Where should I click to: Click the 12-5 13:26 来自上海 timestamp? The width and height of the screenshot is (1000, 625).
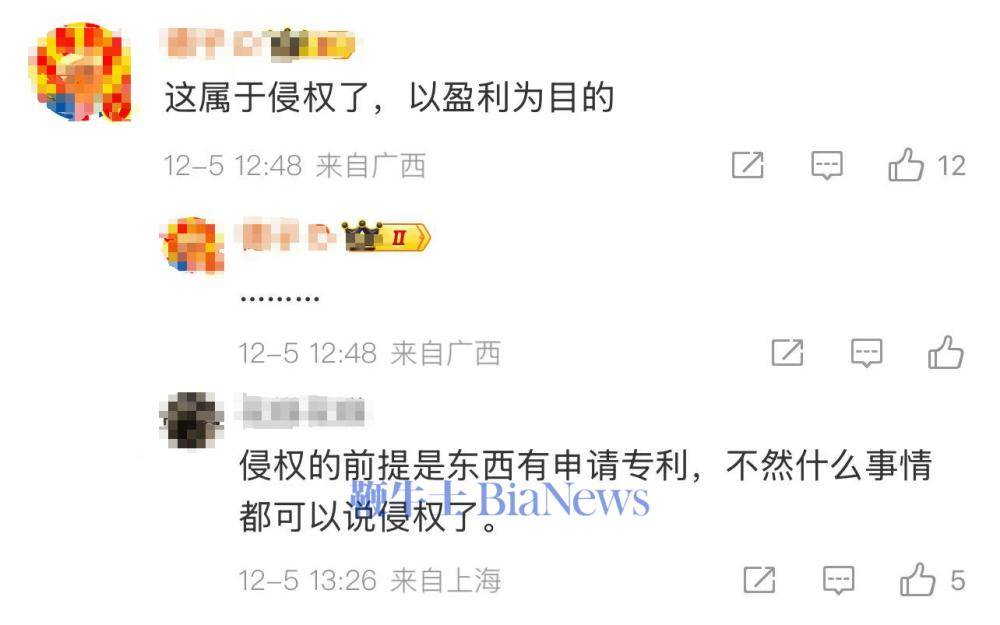370,580
